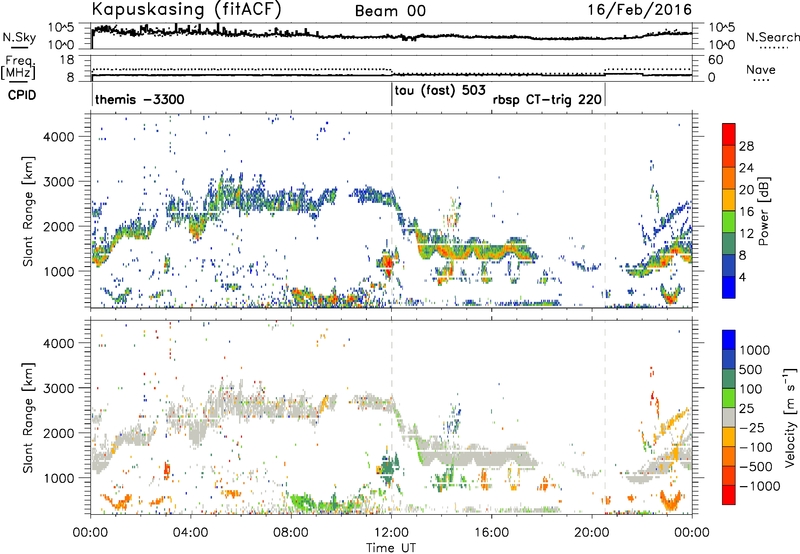The image size is (800, 554).
Task: Click the N.Sky legend label
Action: coord(19,37)
